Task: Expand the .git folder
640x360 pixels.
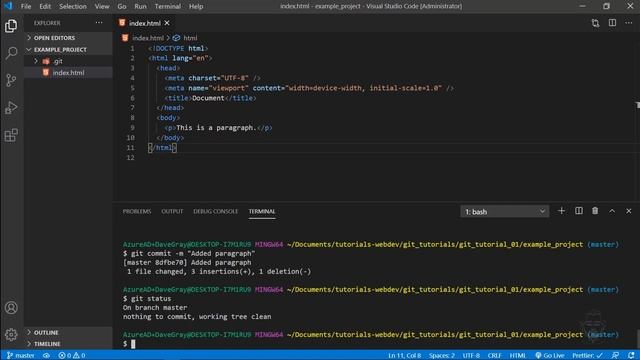Action: coord(68,61)
